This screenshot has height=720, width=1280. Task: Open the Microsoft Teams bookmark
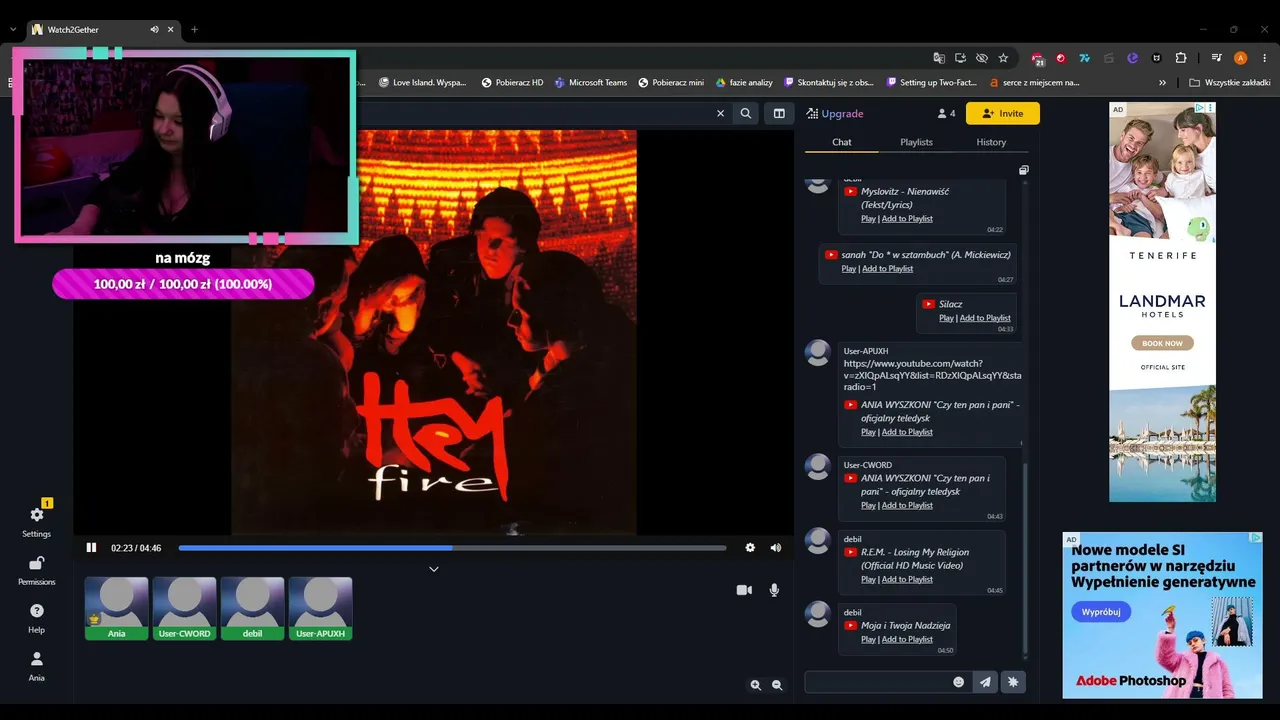click(591, 83)
